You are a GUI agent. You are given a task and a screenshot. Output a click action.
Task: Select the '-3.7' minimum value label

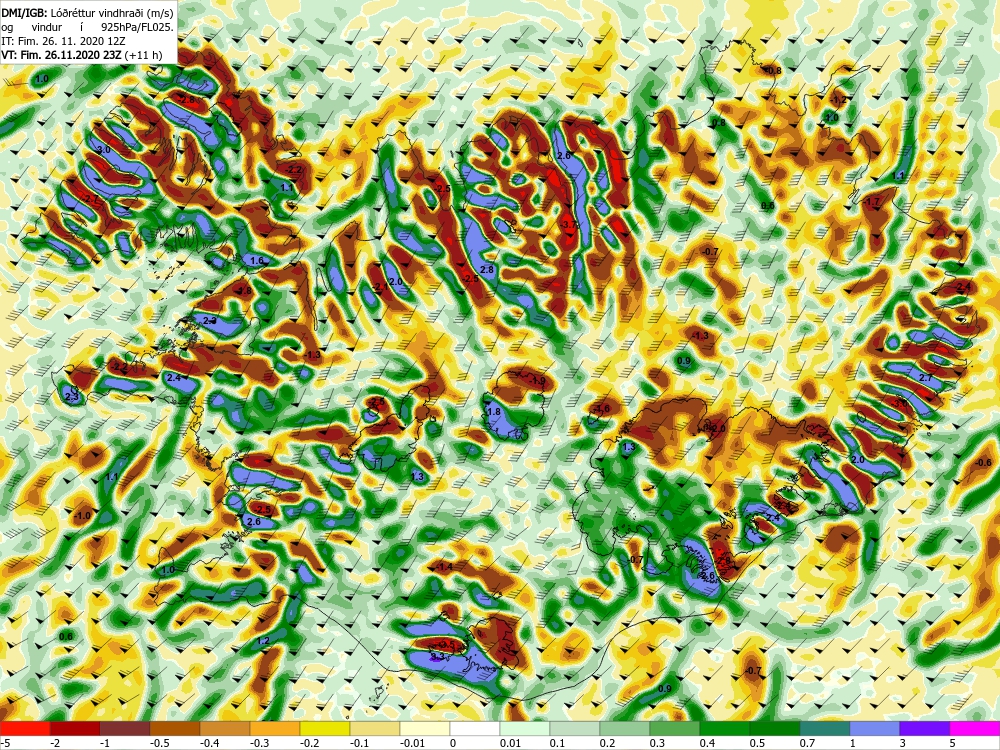click(x=568, y=225)
